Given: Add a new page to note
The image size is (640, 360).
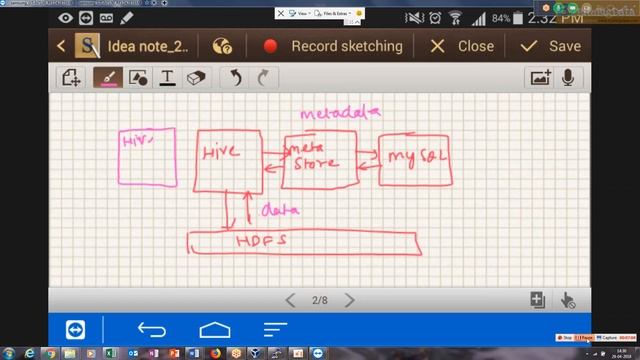Looking at the screenshot, I should click(x=537, y=300).
